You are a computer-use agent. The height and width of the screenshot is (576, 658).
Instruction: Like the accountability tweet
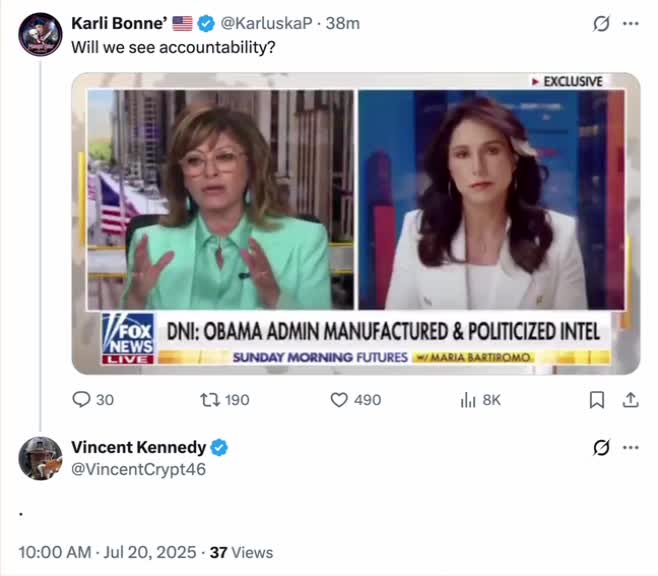click(340, 399)
